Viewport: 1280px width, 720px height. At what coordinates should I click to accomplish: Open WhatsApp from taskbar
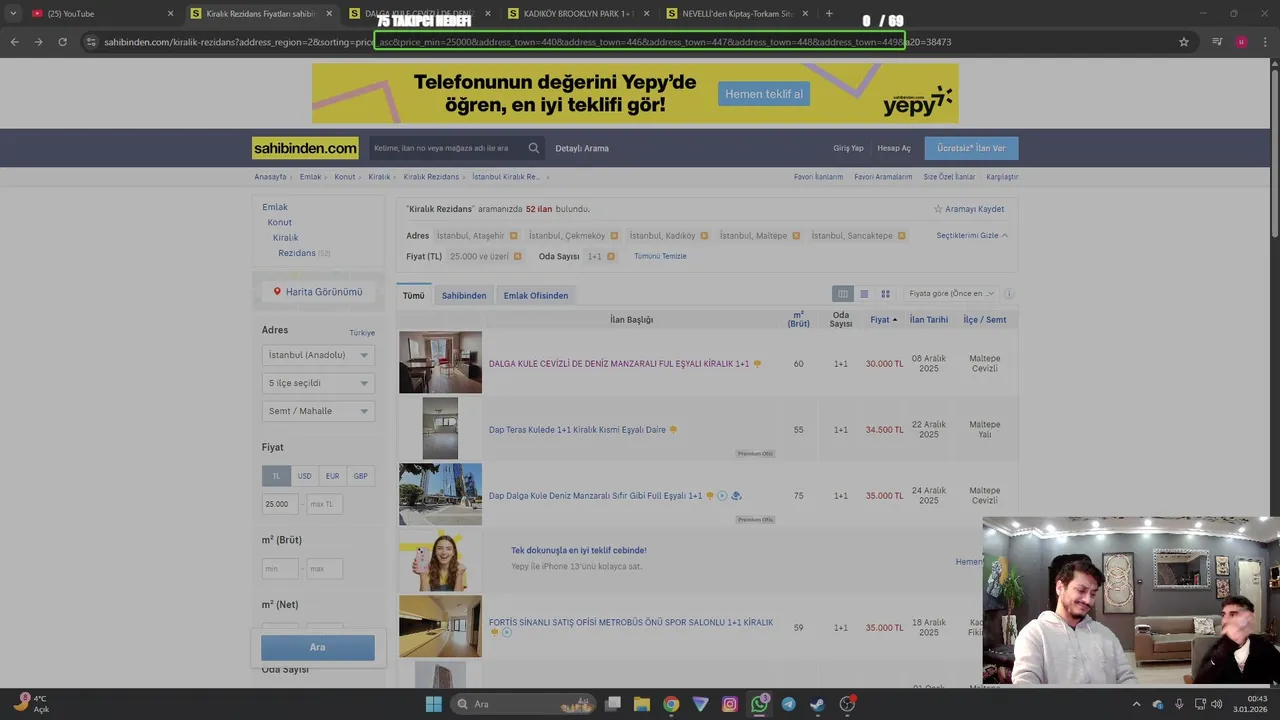pyautogui.click(x=759, y=704)
